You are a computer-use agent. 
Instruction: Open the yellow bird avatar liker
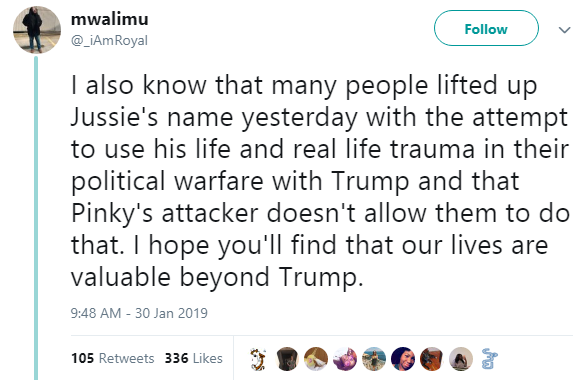coord(316,359)
